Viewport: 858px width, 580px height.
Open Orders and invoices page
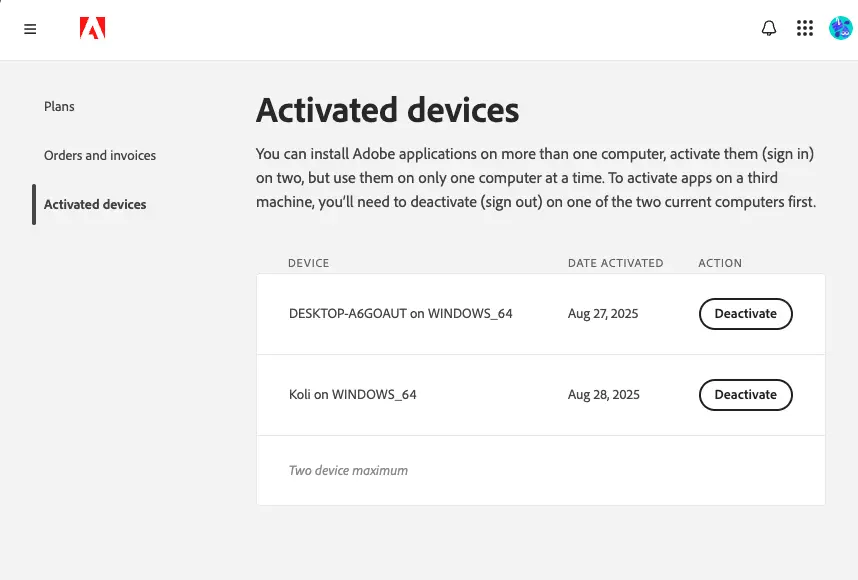coord(100,156)
